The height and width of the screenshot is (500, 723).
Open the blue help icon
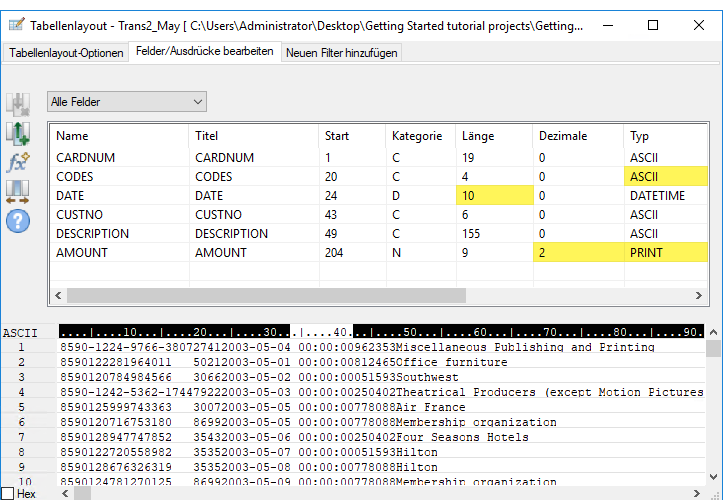18,221
